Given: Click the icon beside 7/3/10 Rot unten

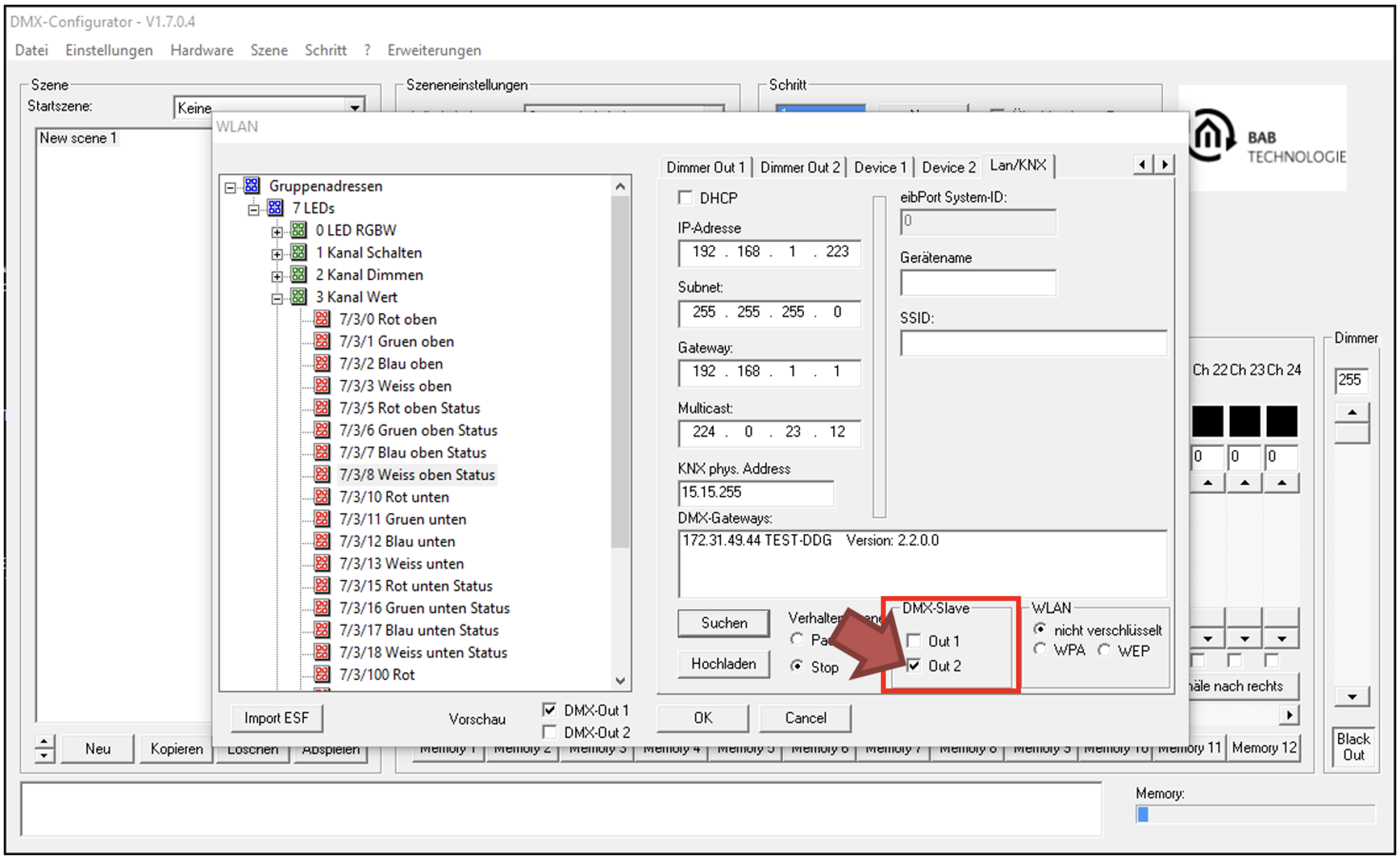Looking at the screenshot, I should pos(322,496).
